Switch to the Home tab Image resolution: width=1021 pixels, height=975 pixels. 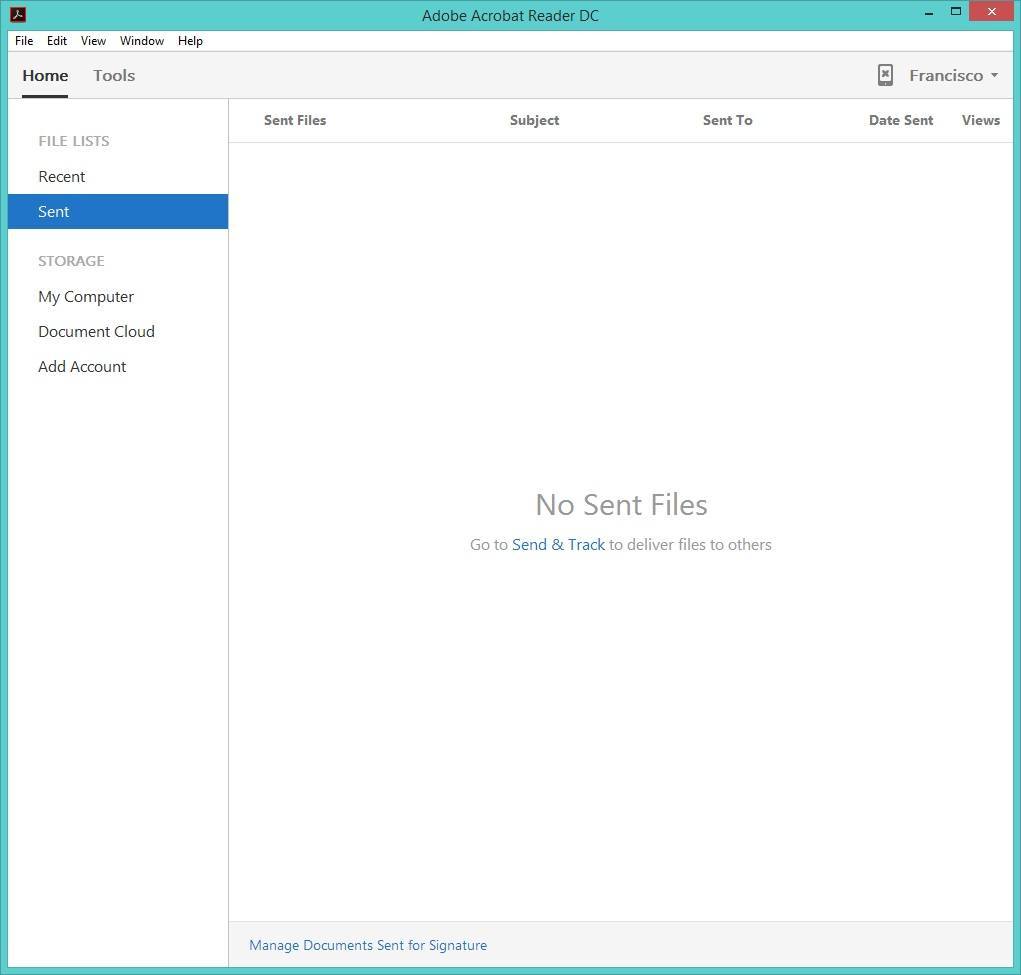coord(44,75)
